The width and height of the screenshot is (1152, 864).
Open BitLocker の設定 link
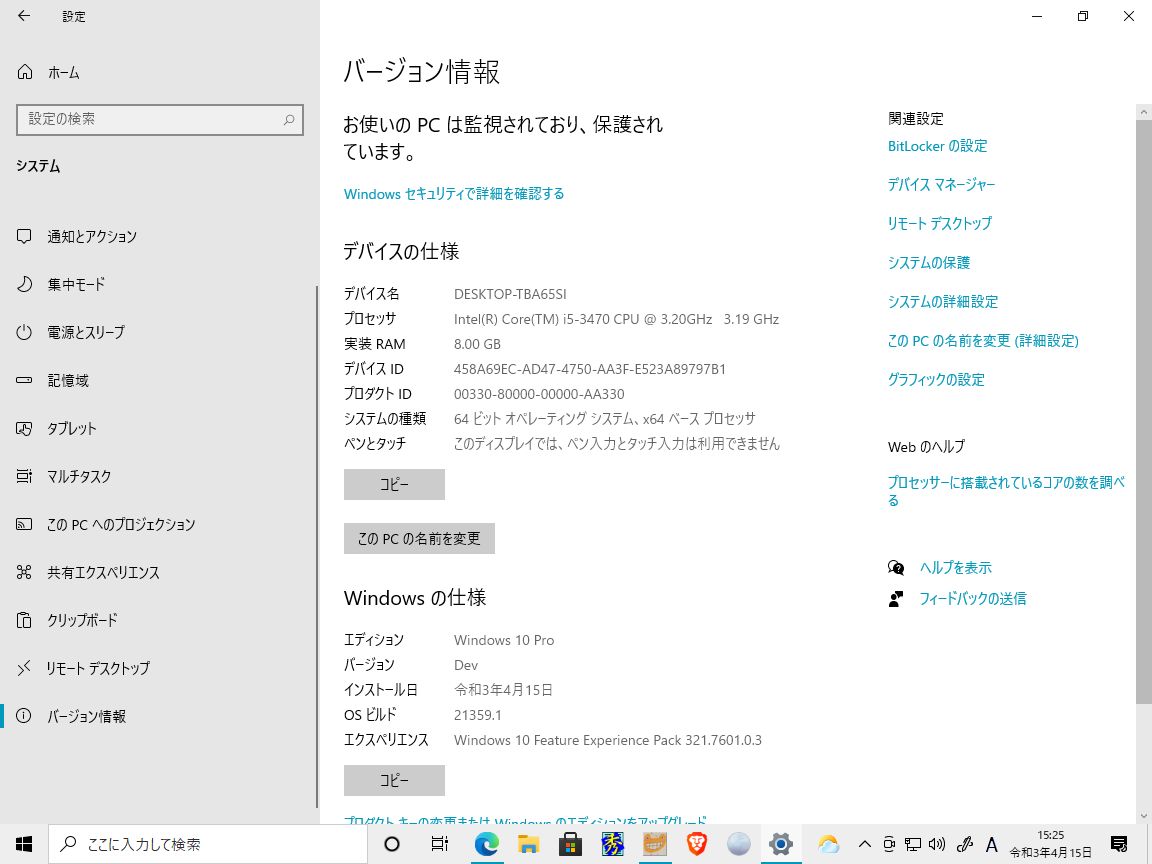pos(937,146)
